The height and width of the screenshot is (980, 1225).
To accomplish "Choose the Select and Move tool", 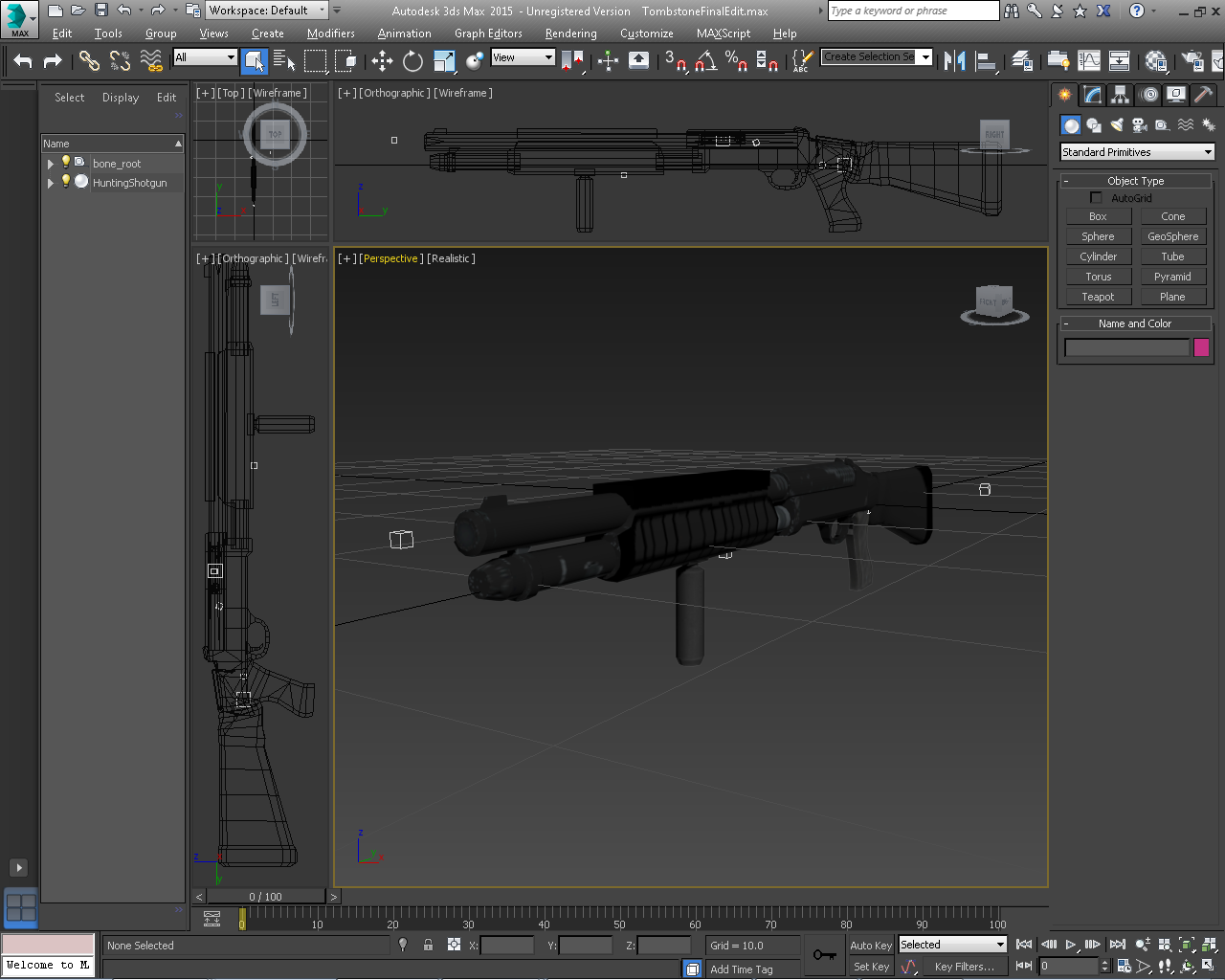I will tap(382, 60).
